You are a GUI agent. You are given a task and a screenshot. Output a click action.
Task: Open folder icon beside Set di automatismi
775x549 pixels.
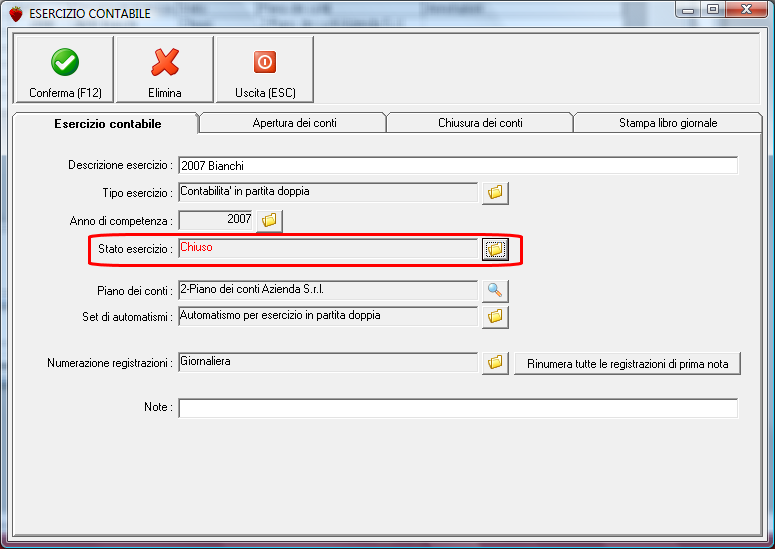[x=495, y=317]
